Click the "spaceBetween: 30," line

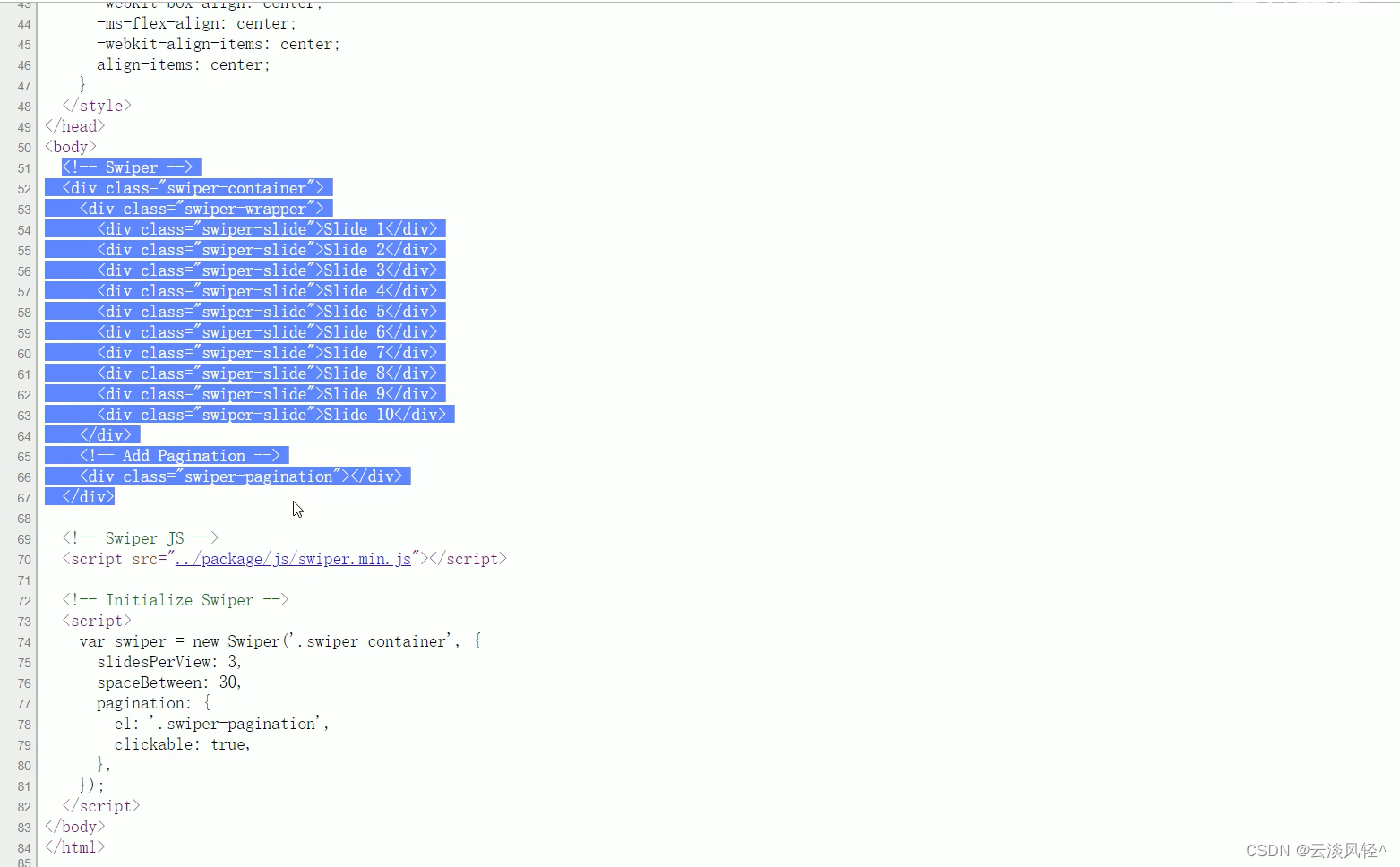[169, 682]
